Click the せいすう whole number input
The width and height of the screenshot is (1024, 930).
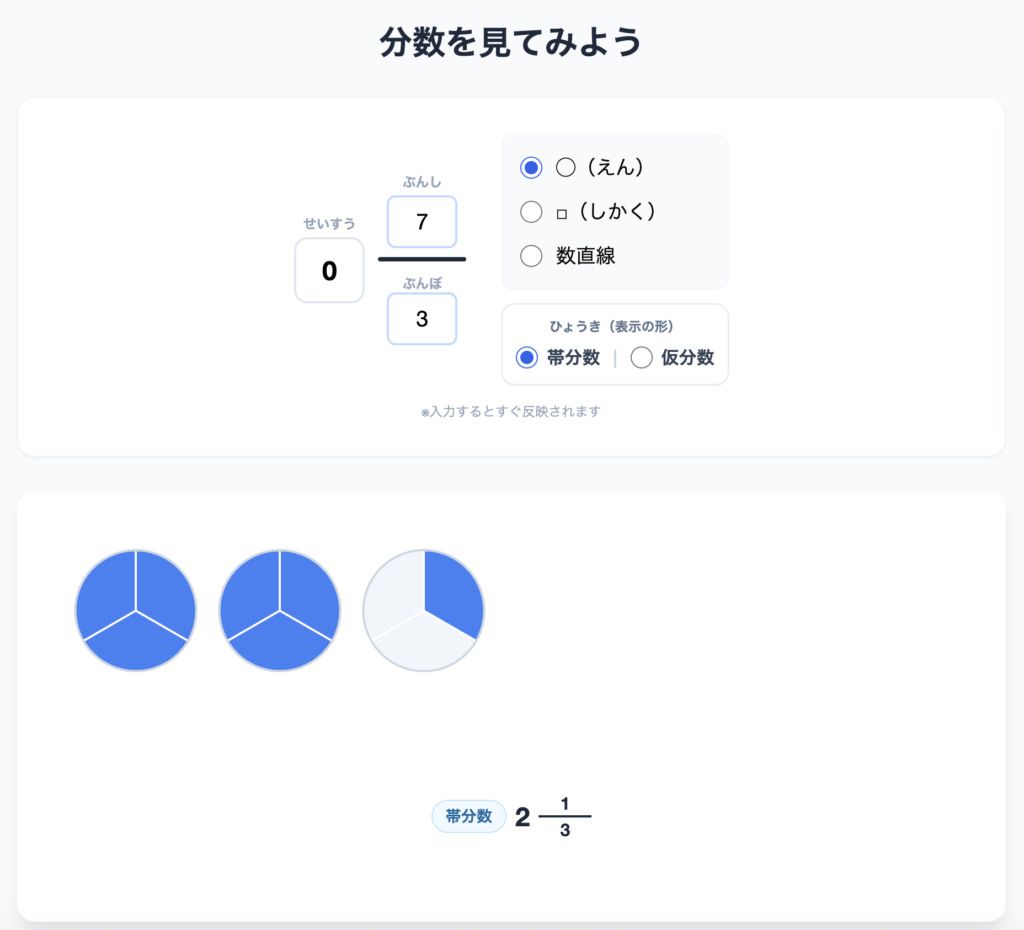pyautogui.click(x=329, y=270)
